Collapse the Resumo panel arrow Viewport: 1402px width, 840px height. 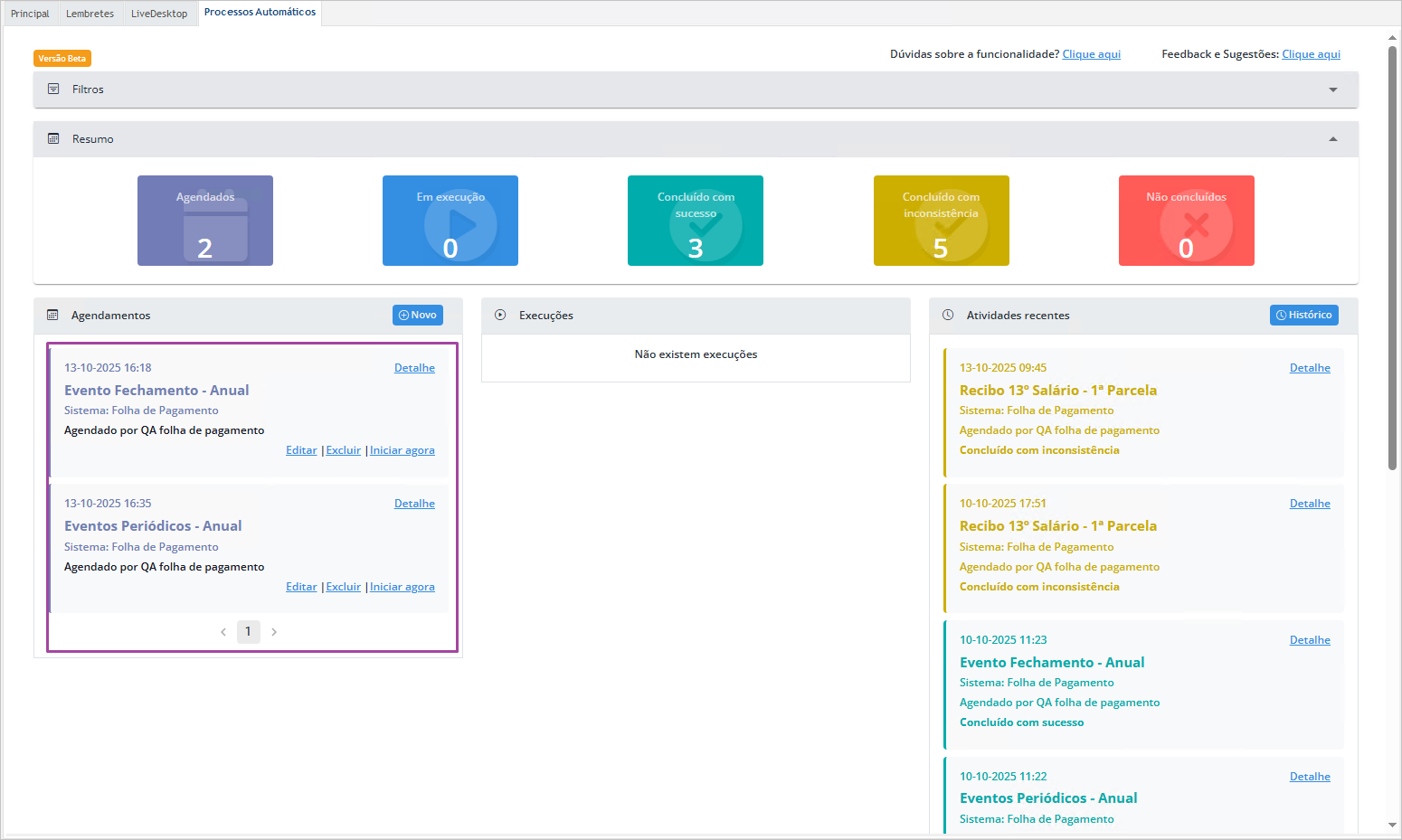click(1332, 139)
